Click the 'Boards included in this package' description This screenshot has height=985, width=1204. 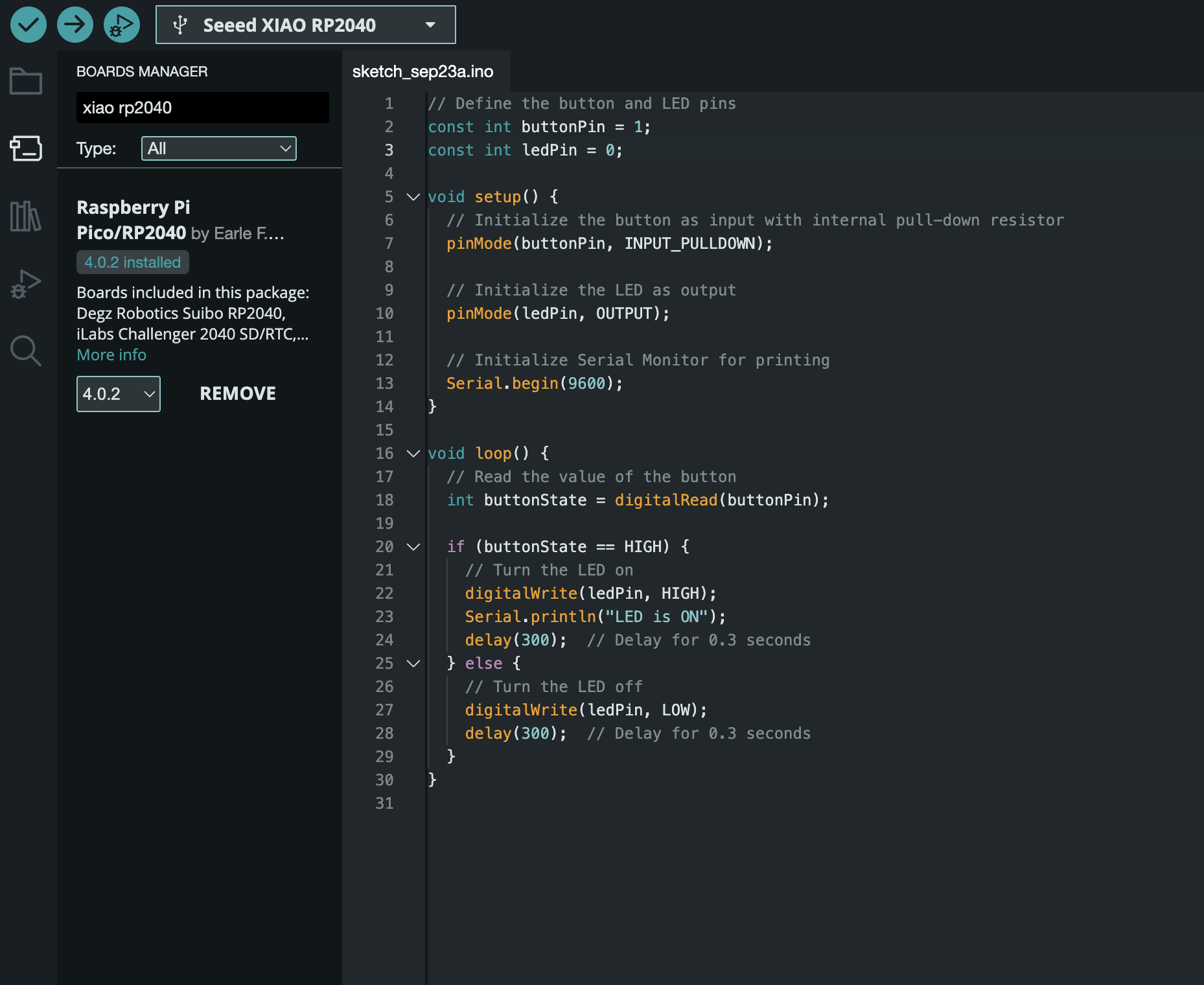click(x=193, y=313)
